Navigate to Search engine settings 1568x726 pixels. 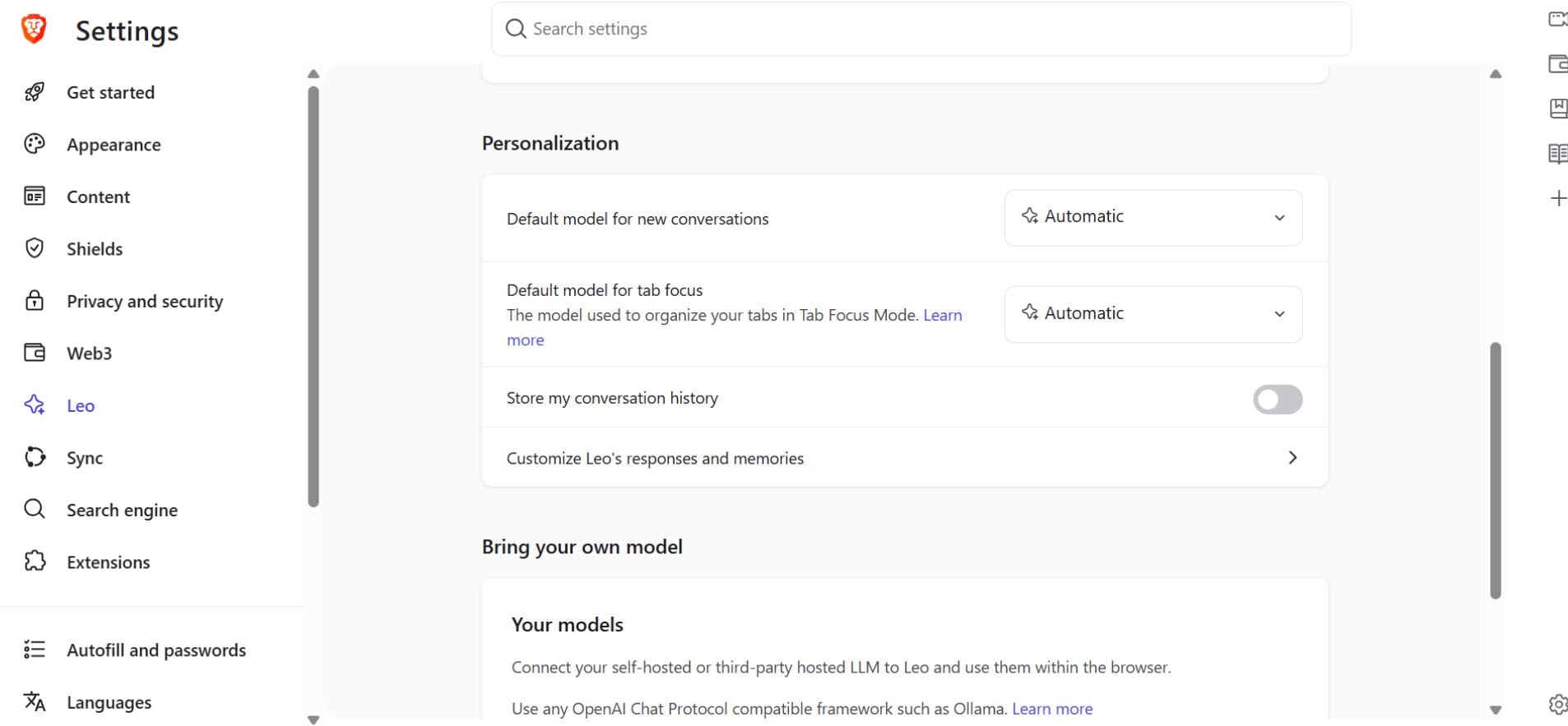coord(122,510)
